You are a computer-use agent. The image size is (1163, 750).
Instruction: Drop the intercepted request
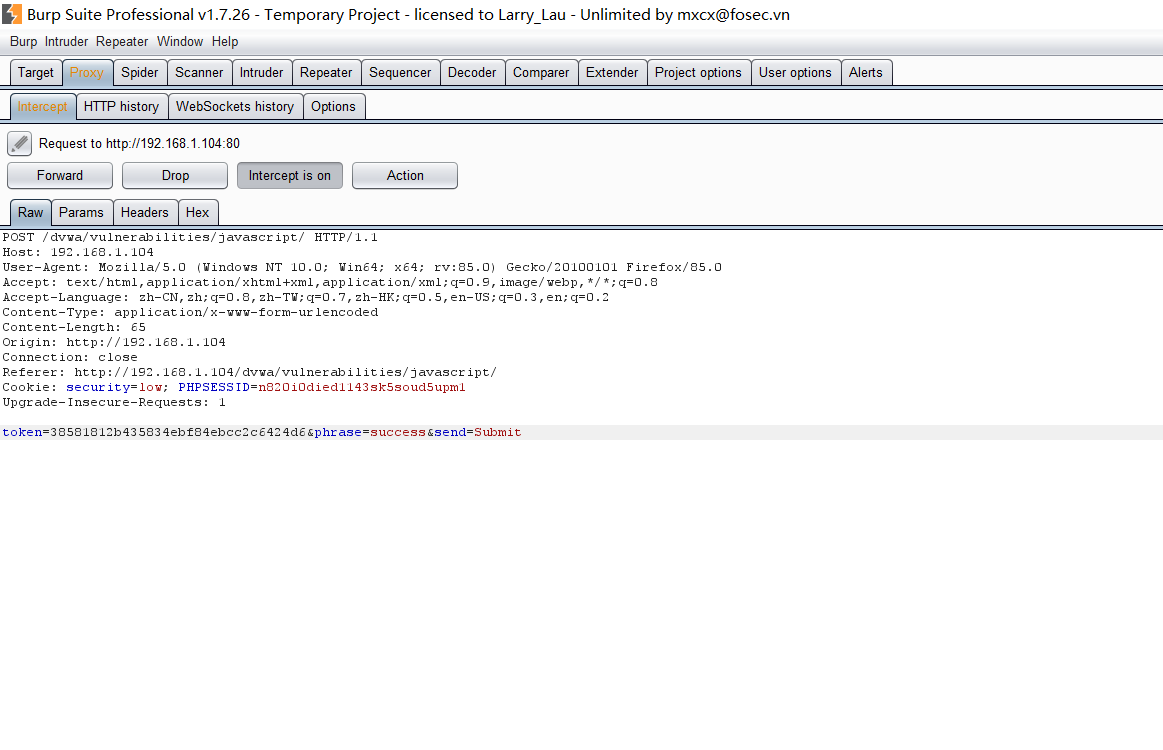(175, 175)
